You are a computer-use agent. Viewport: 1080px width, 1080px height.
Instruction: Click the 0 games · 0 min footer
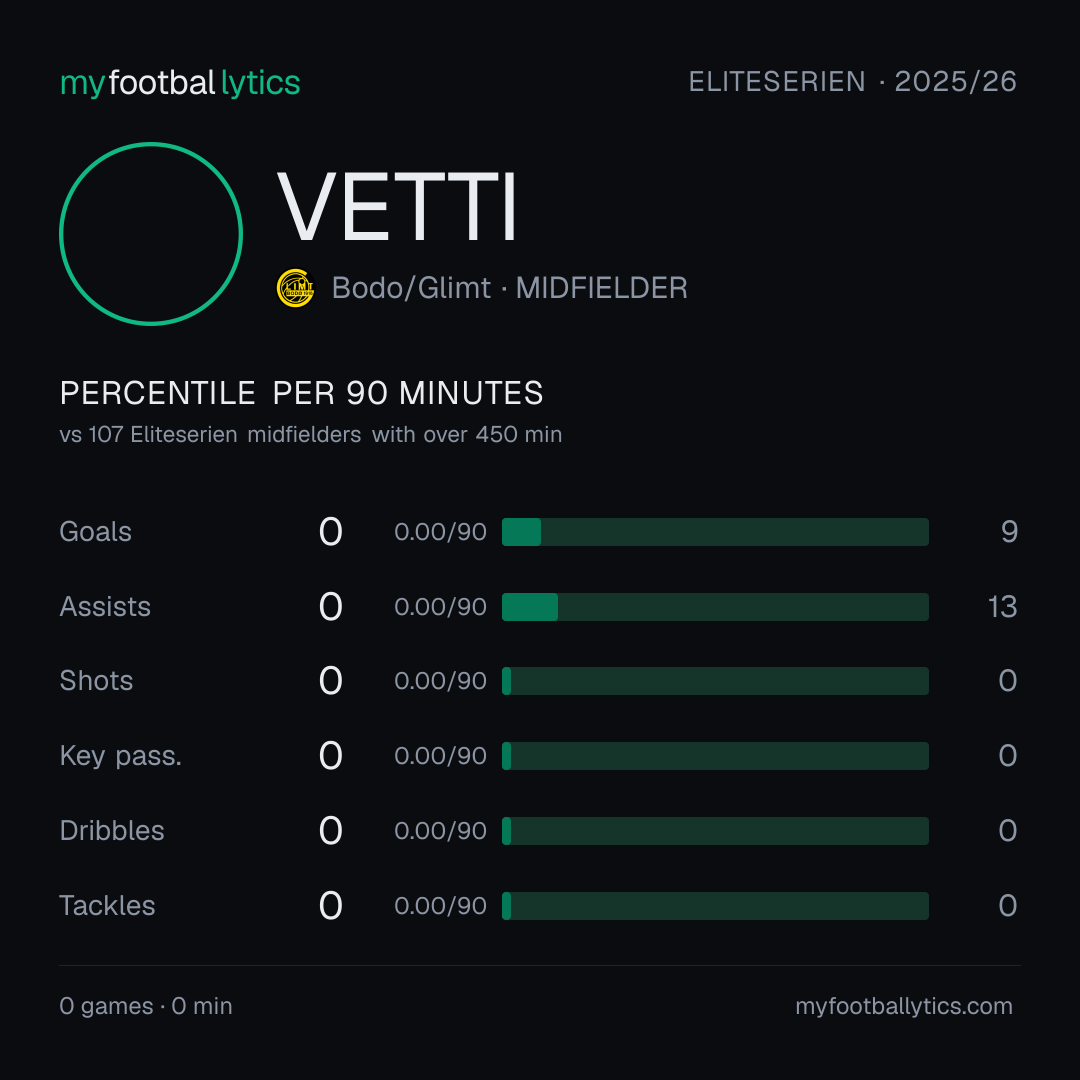145,1006
